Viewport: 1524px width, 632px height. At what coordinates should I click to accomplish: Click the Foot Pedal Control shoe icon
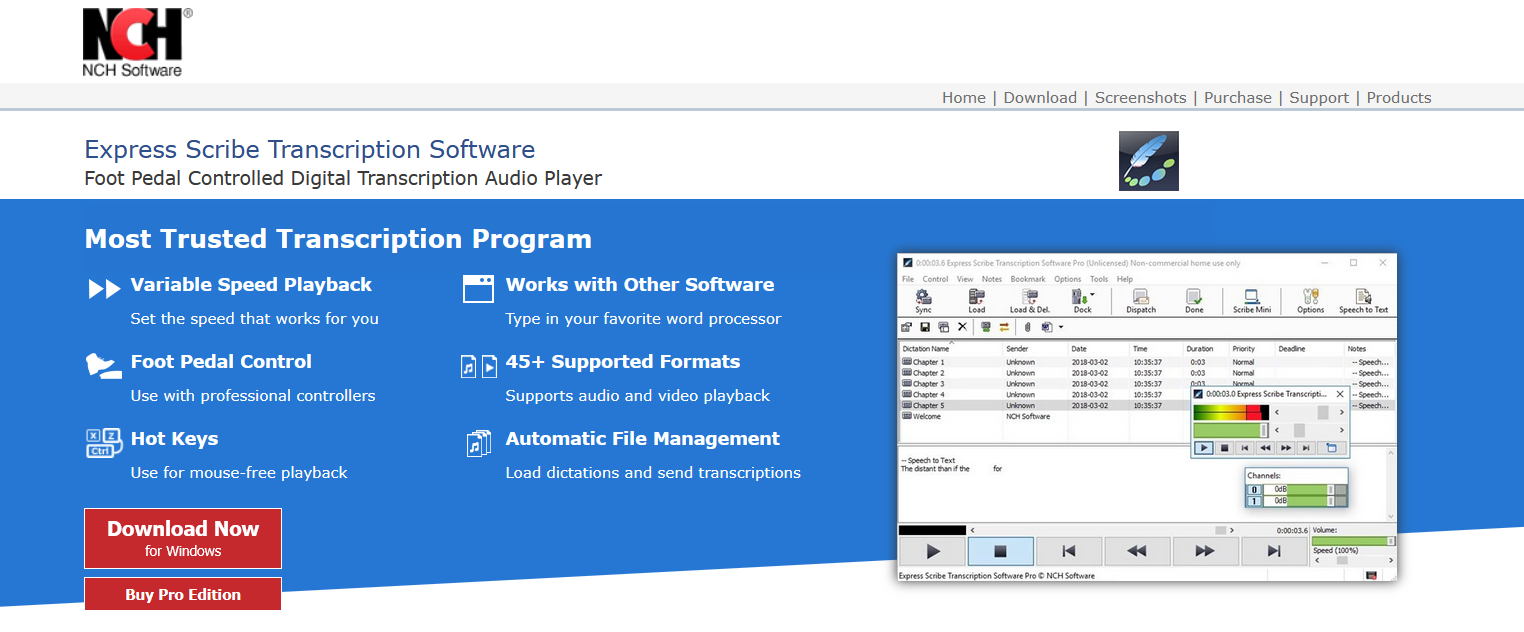pos(104,365)
